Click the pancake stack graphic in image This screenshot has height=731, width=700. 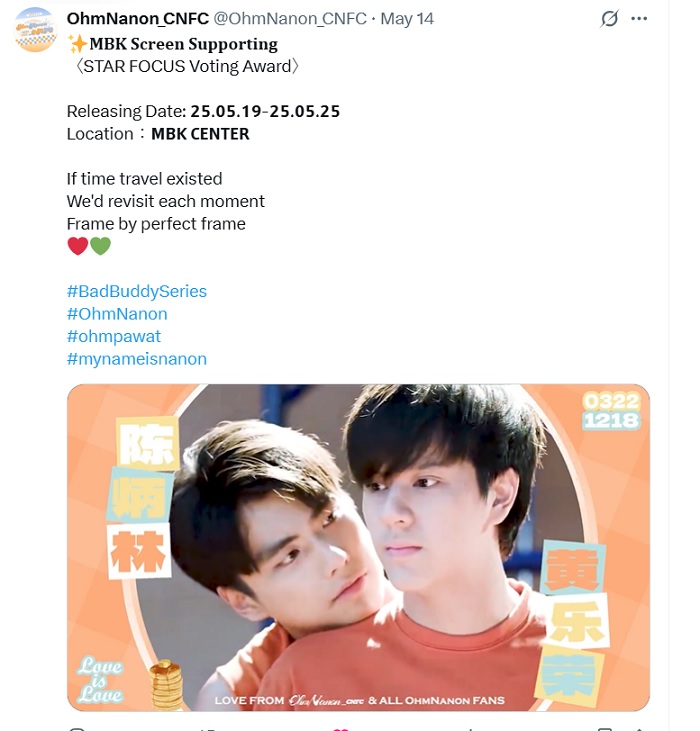[x=166, y=684]
